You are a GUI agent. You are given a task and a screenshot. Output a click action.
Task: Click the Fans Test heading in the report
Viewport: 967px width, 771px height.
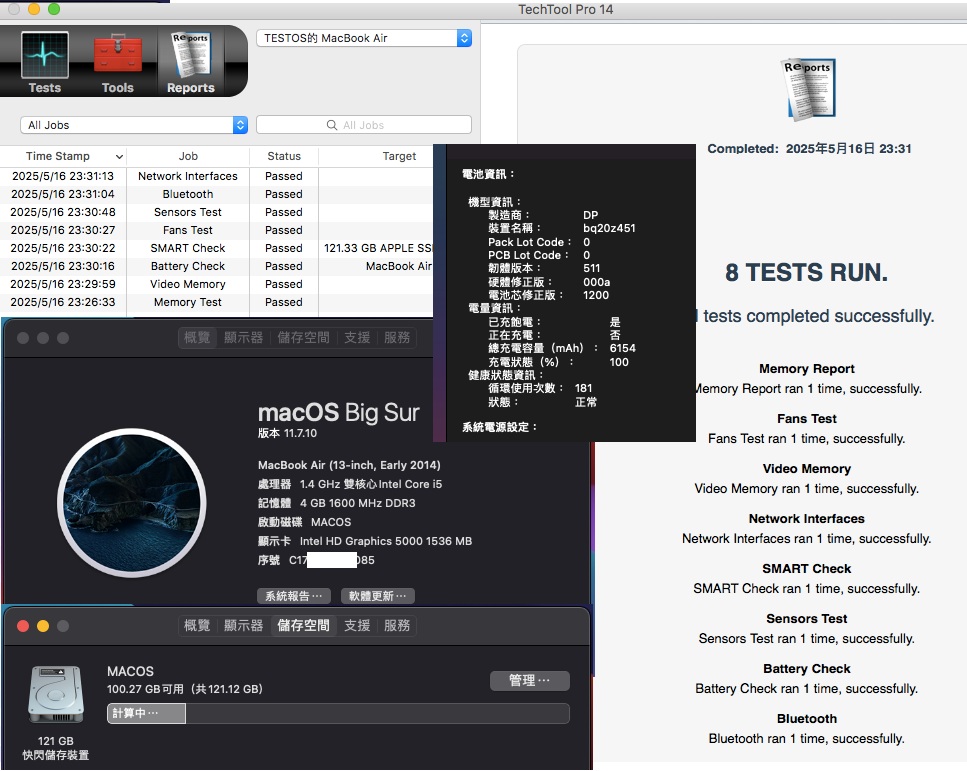pos(807,419)
